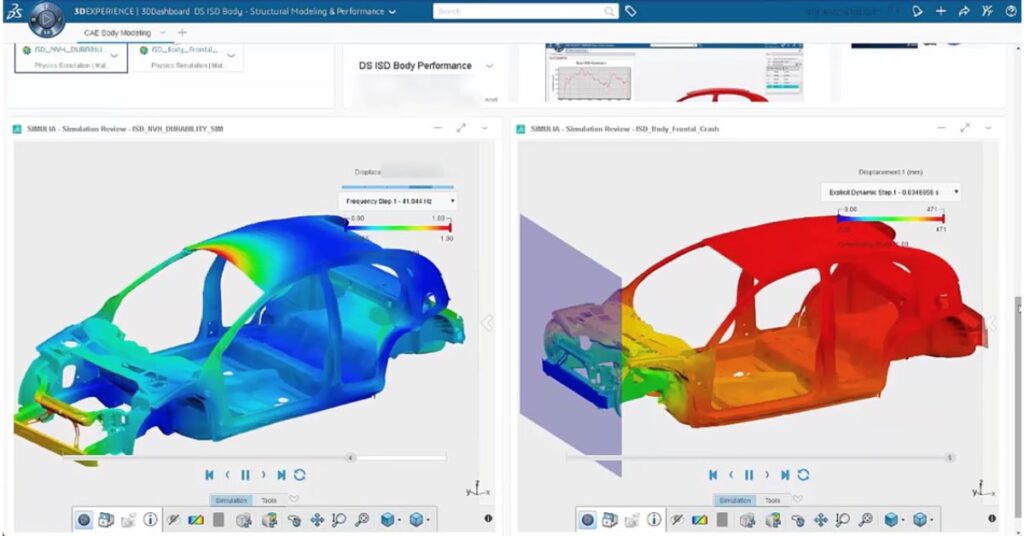Select the ISD_Body_Frontal simulation card
This screenshot has width=1024, height=536.
coord(187,57)
